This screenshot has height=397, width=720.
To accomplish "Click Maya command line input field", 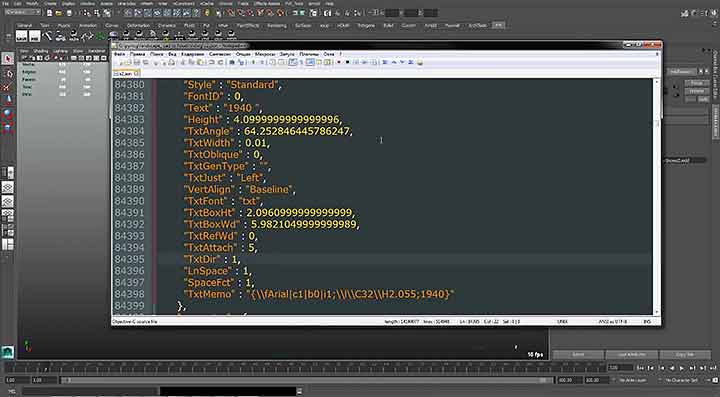I will 90,391.
